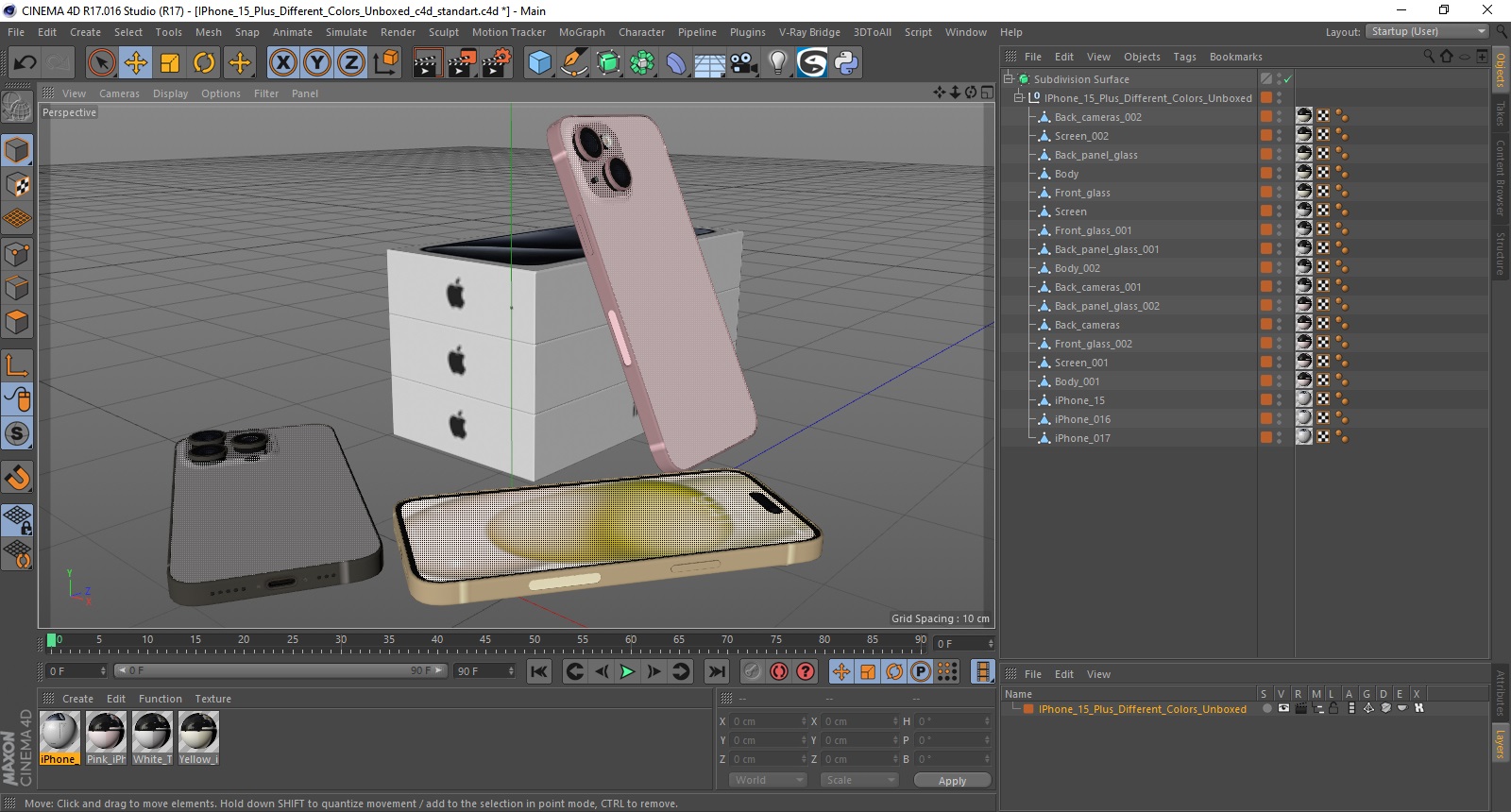Viewport: 1511px width, 812px height.
Task: Add a floor environment object
Action: 710,63
